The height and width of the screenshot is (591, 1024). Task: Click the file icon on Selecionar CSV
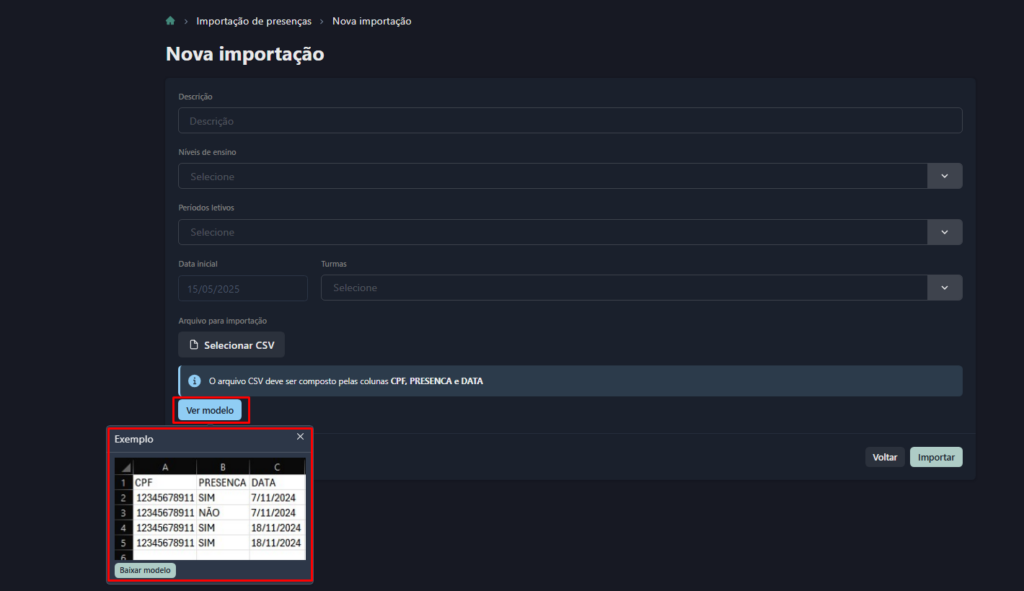(x=194, y=345)
